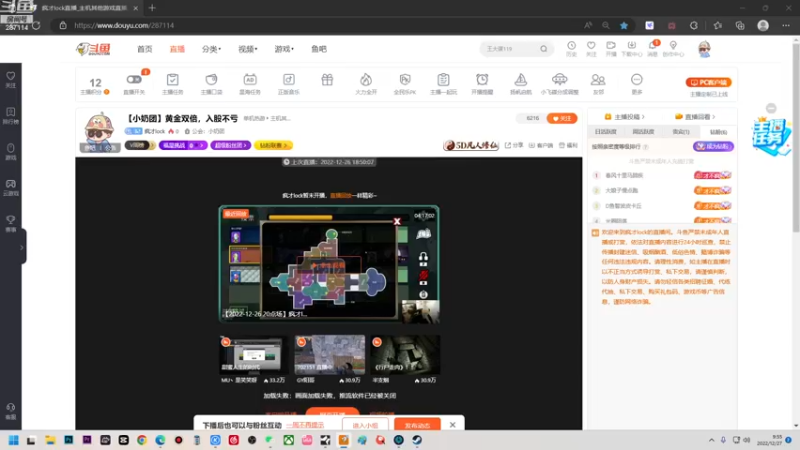Click the 友邻 people icon
800x450 pixels.
(598, 80)
